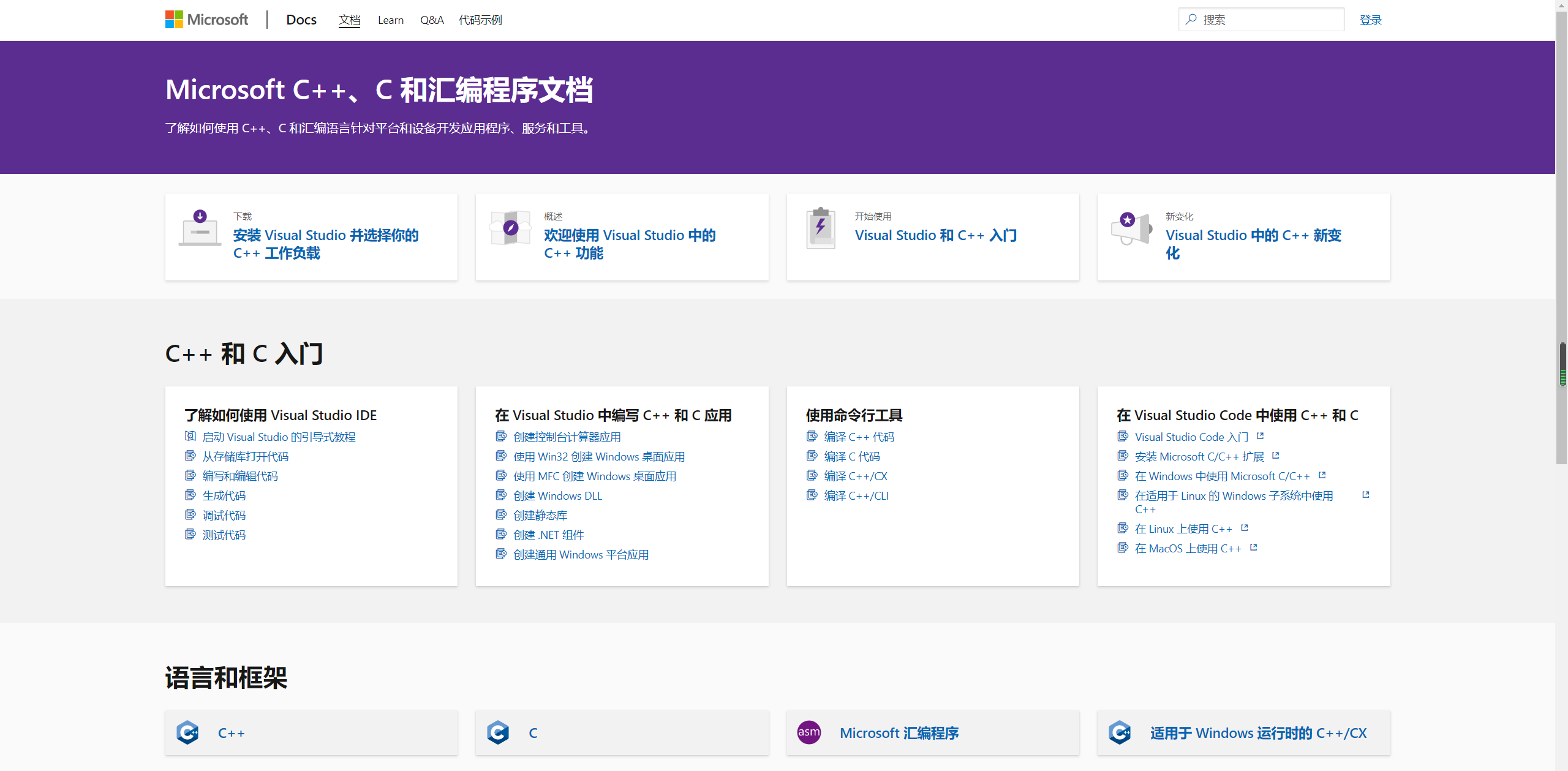Click the document icon beside 编译 C++ 代码
Viewport: 1568px width, 771px height.
click(x=812, y=436)
